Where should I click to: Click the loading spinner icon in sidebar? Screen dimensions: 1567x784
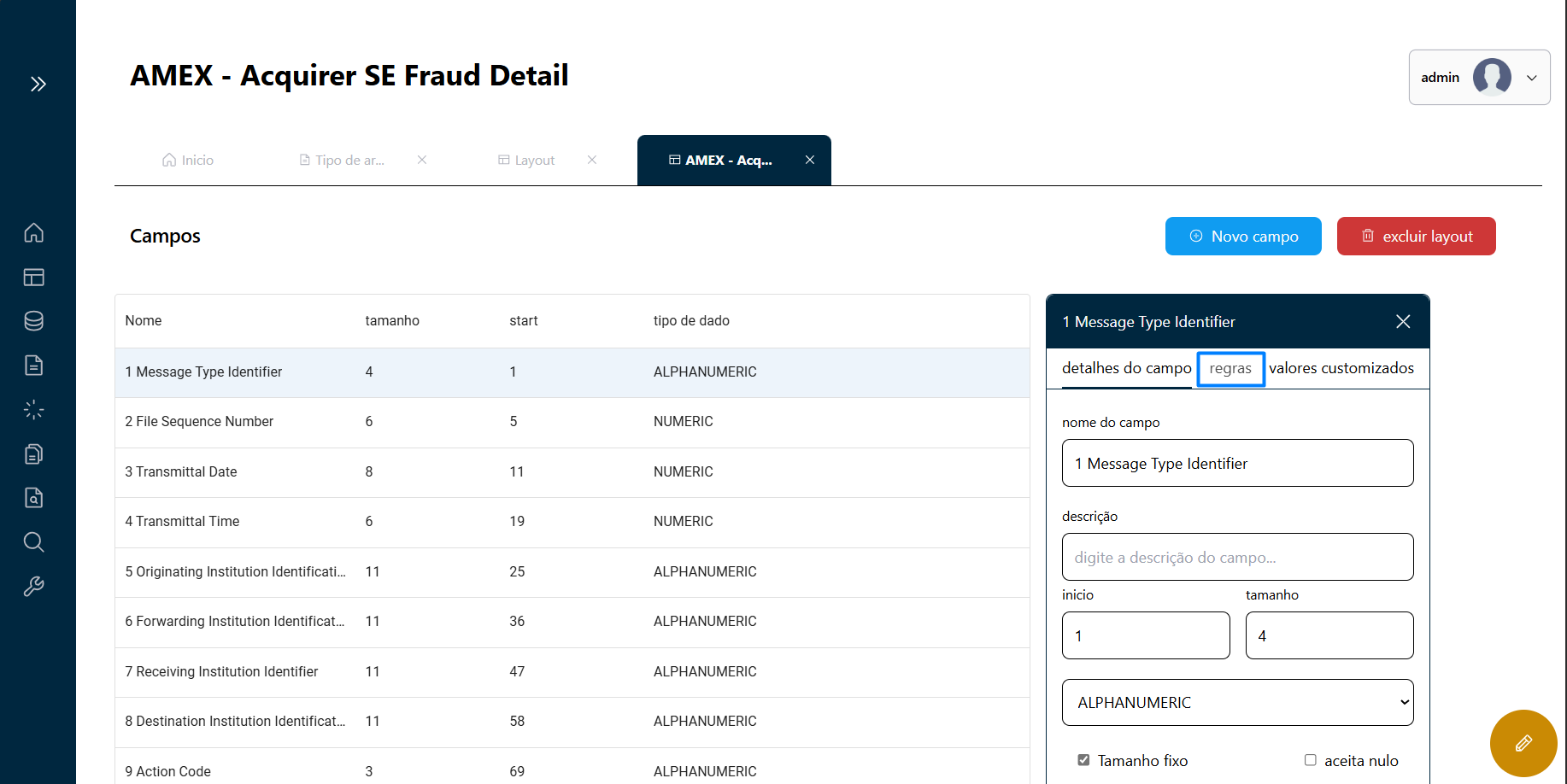tap(34, 410)
